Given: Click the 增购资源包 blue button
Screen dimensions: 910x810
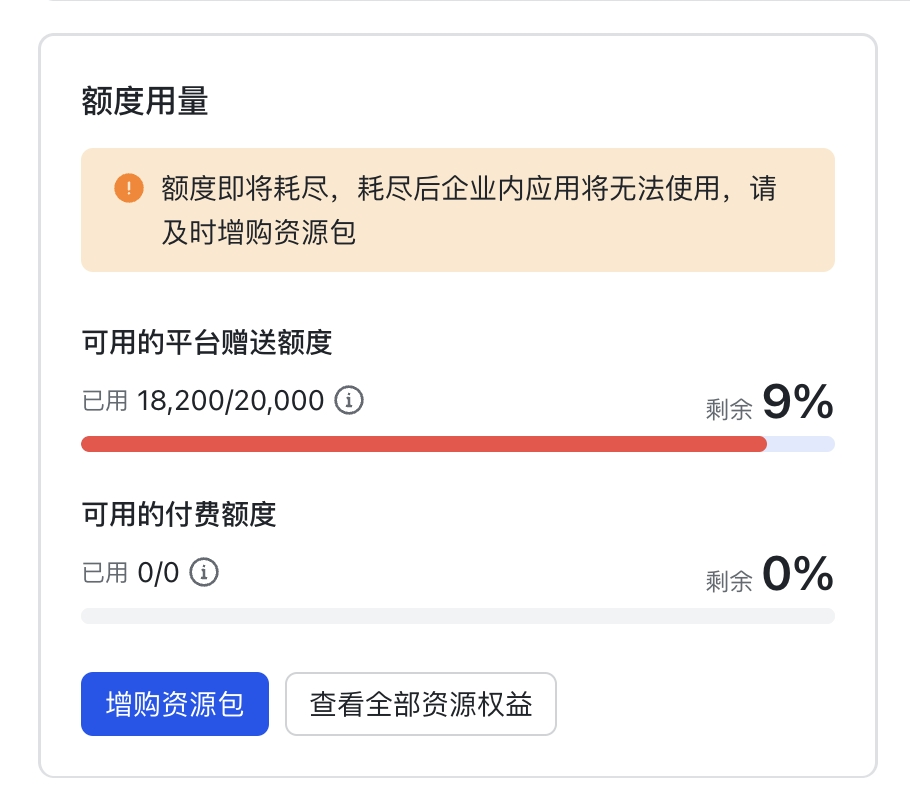Looking at the screenshot, I should 175,704.
